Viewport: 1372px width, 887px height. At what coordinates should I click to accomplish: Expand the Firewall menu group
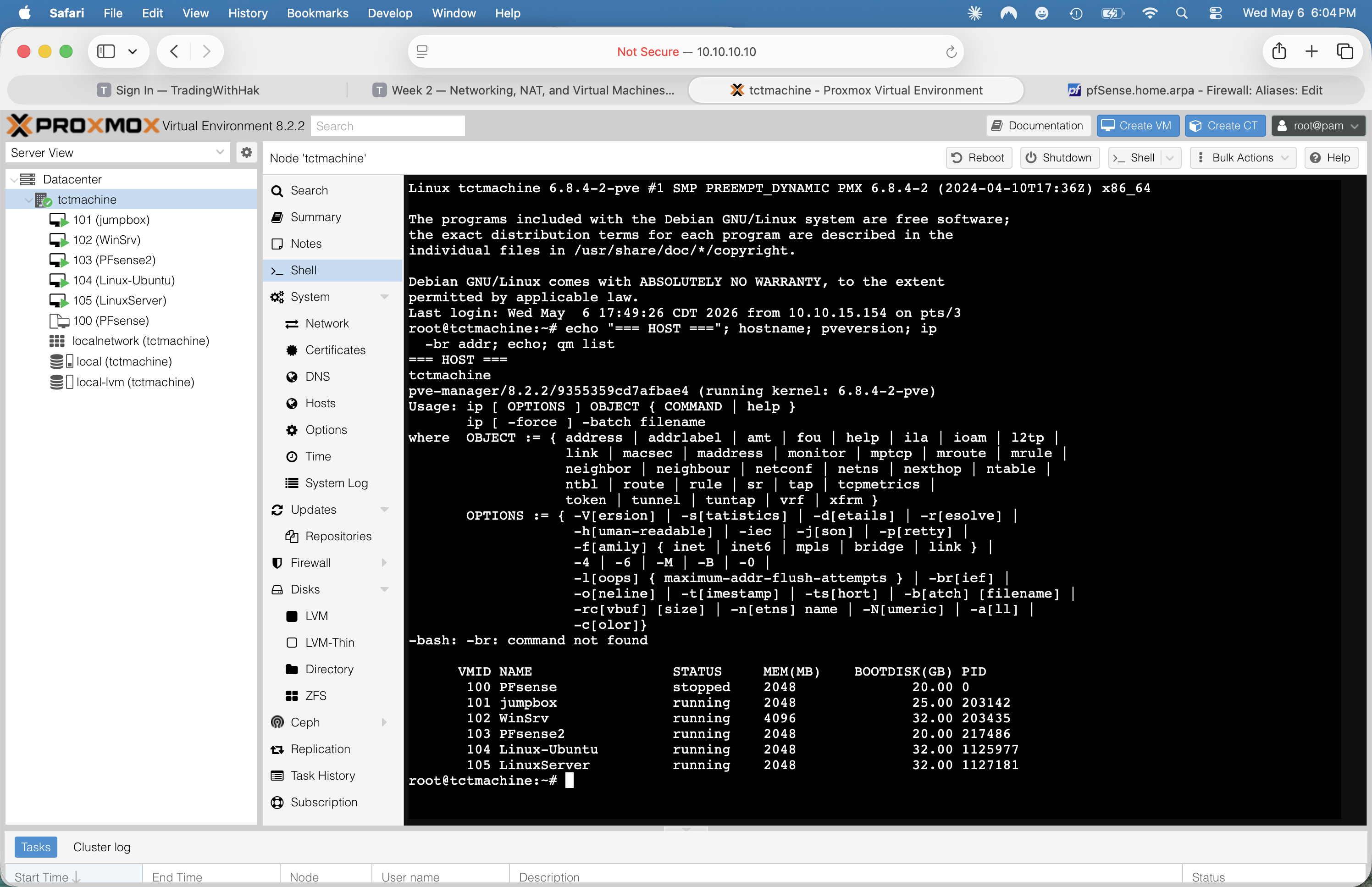coord(385,563)
